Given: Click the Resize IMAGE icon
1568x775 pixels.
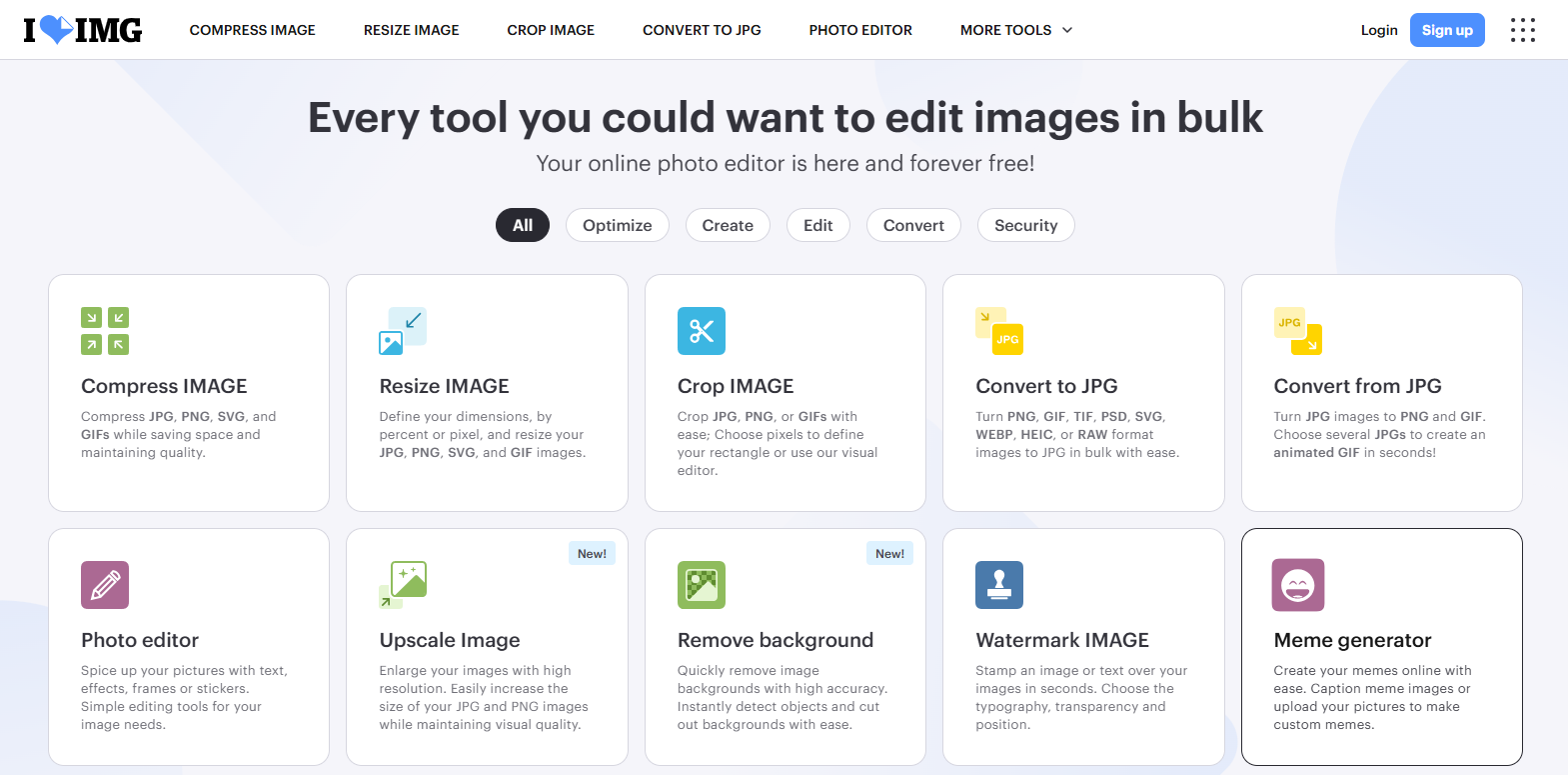Looking at the screenshot, I should click(403, 331).
